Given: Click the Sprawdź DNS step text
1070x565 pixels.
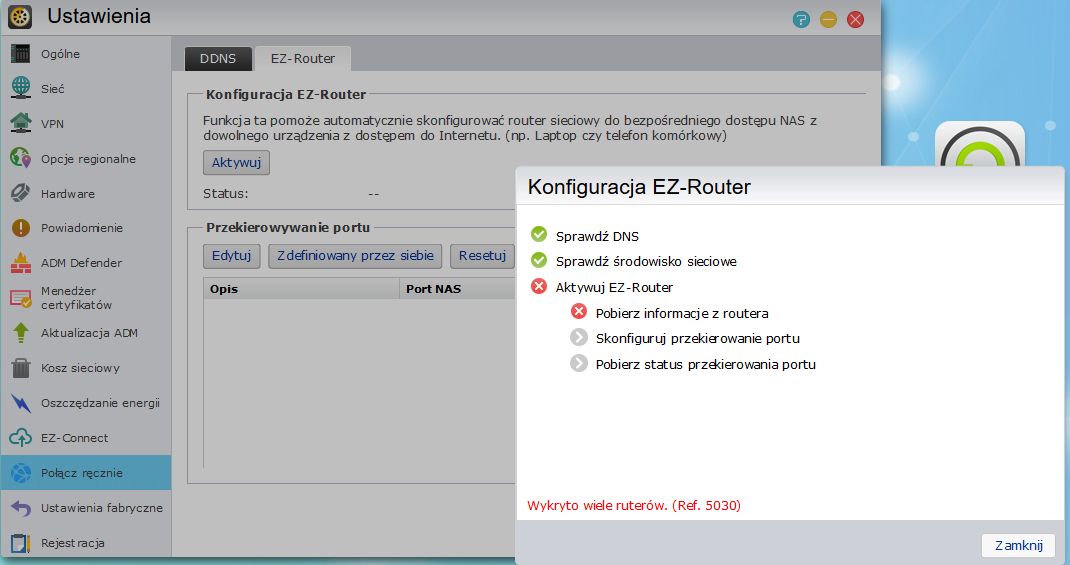Looking at the screenshot, I should coord(597,236).
